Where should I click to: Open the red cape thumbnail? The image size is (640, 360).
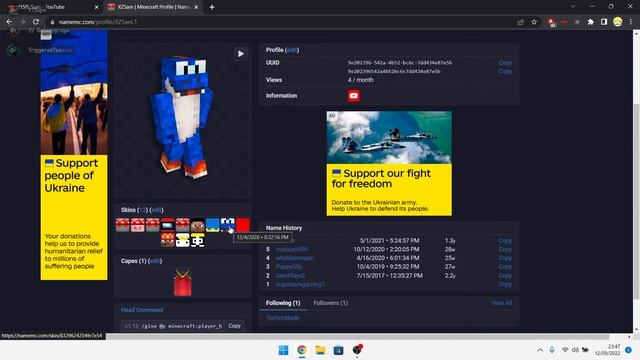pyautogui.click(x=182, y=282)
